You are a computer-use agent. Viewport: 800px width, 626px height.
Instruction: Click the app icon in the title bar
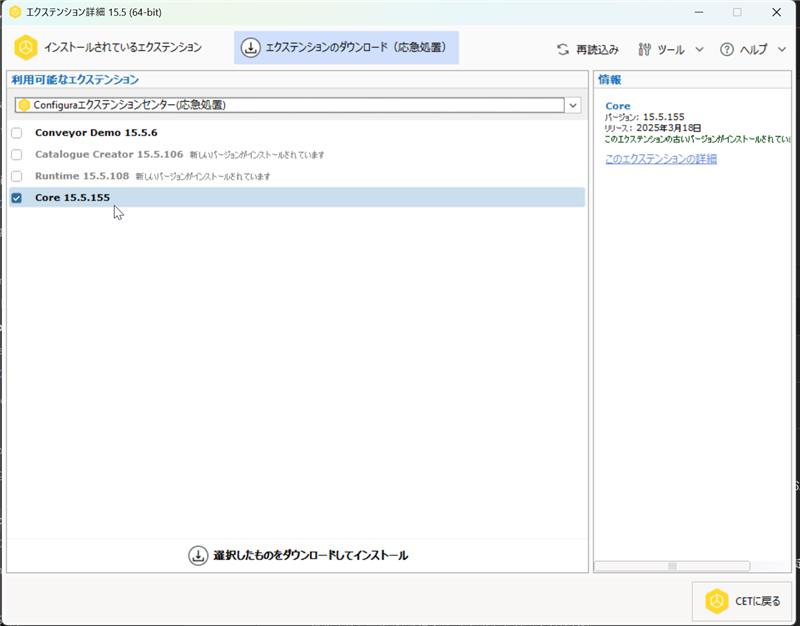(x=15, y=12)
